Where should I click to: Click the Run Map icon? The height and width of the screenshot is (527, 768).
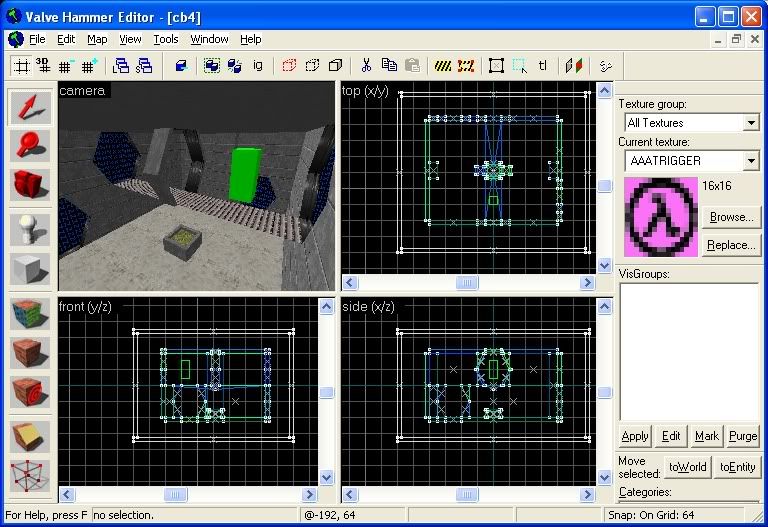click(605, 66)
